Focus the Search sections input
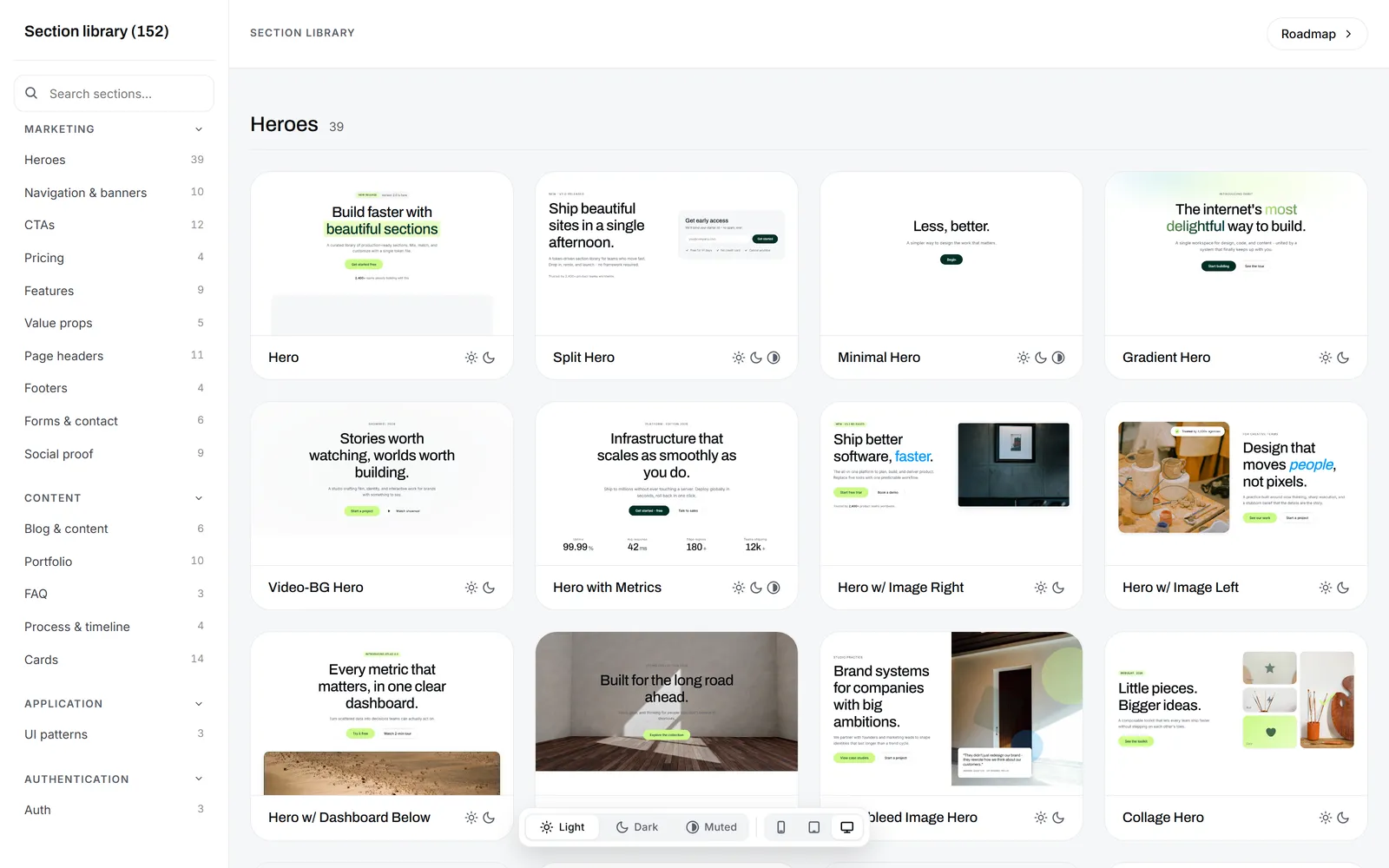Screen dimensions: 1389x868 [114, 93]
